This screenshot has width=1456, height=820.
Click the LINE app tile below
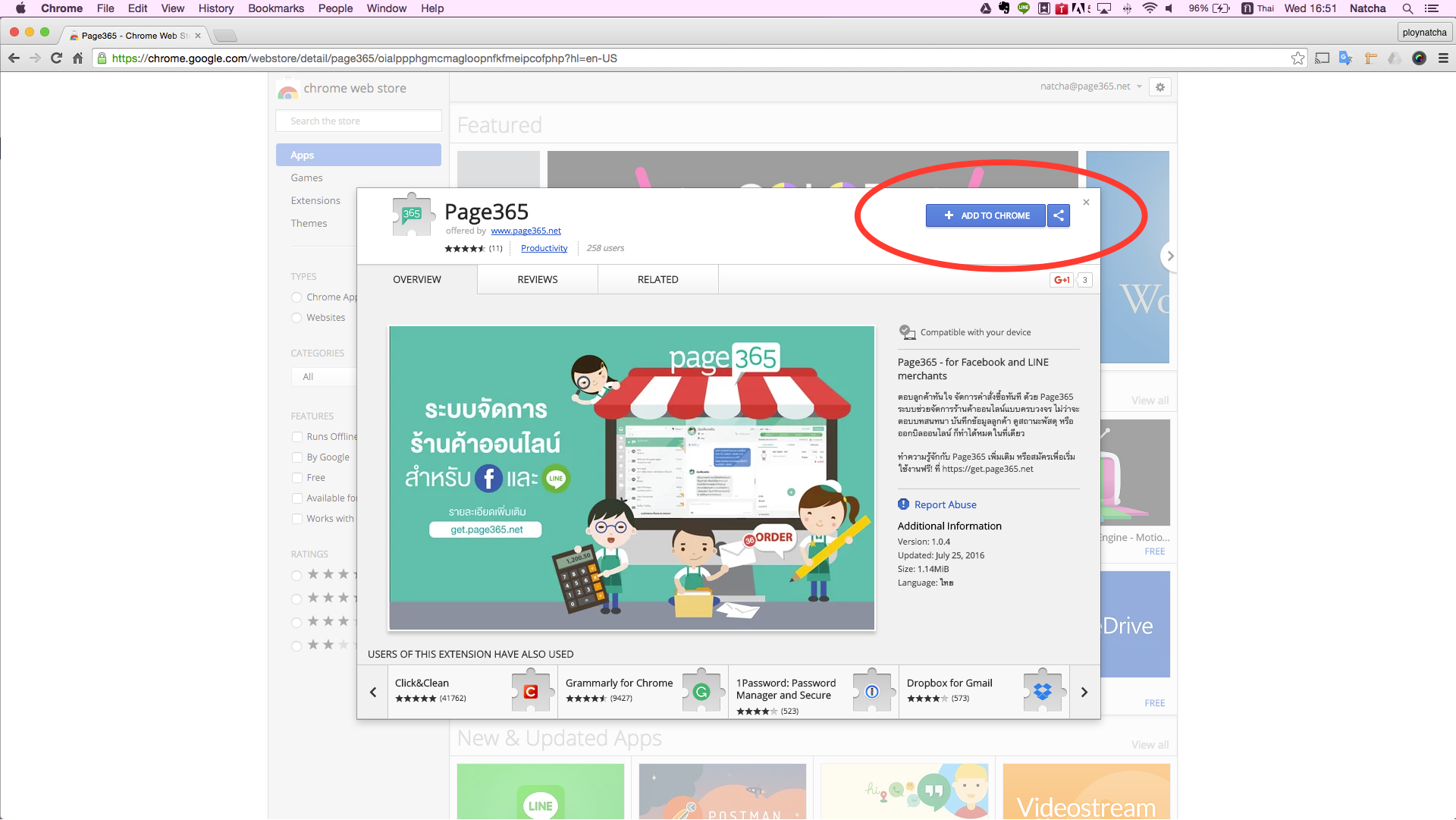[x=541, y=791]
